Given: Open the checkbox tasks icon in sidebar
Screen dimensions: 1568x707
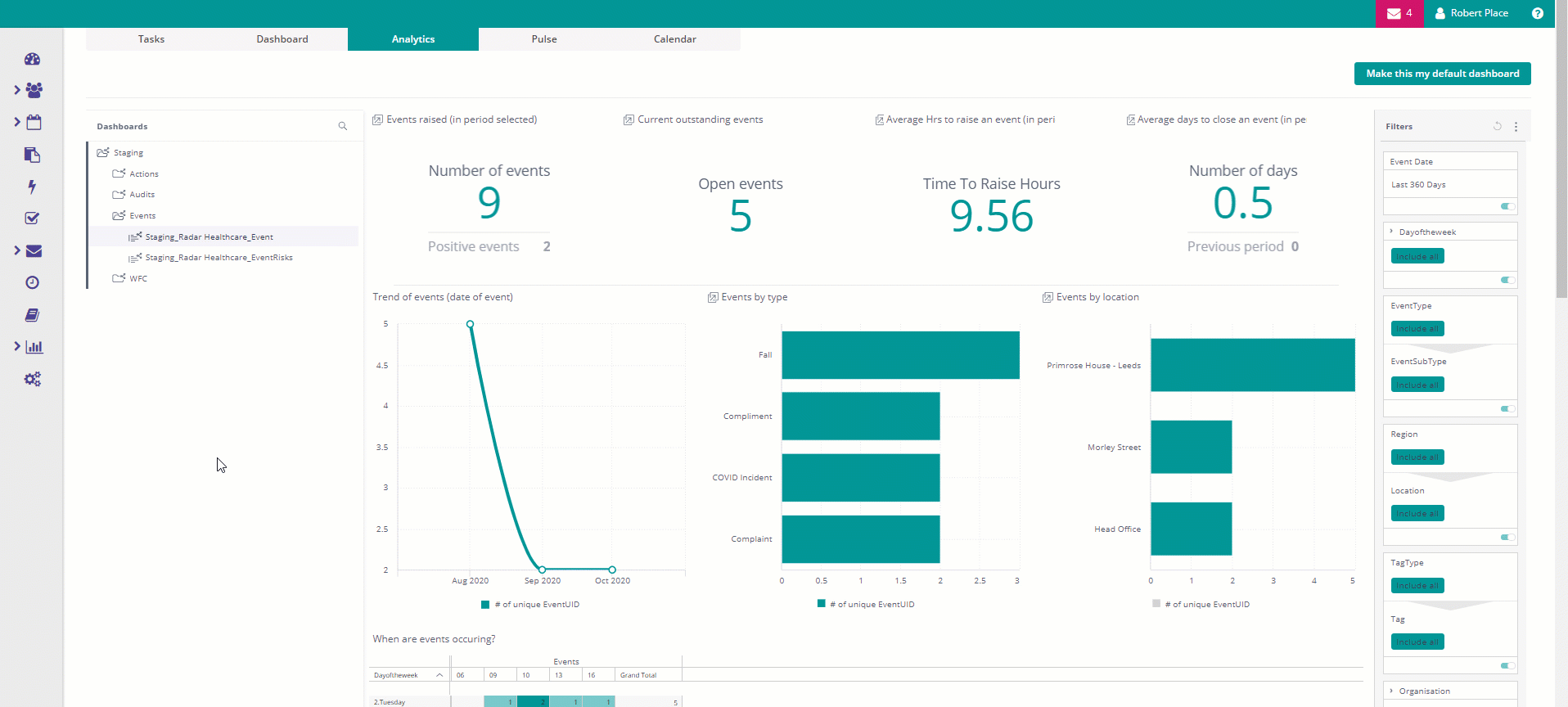Looking at the screenshot, I should tap(33, 218).
